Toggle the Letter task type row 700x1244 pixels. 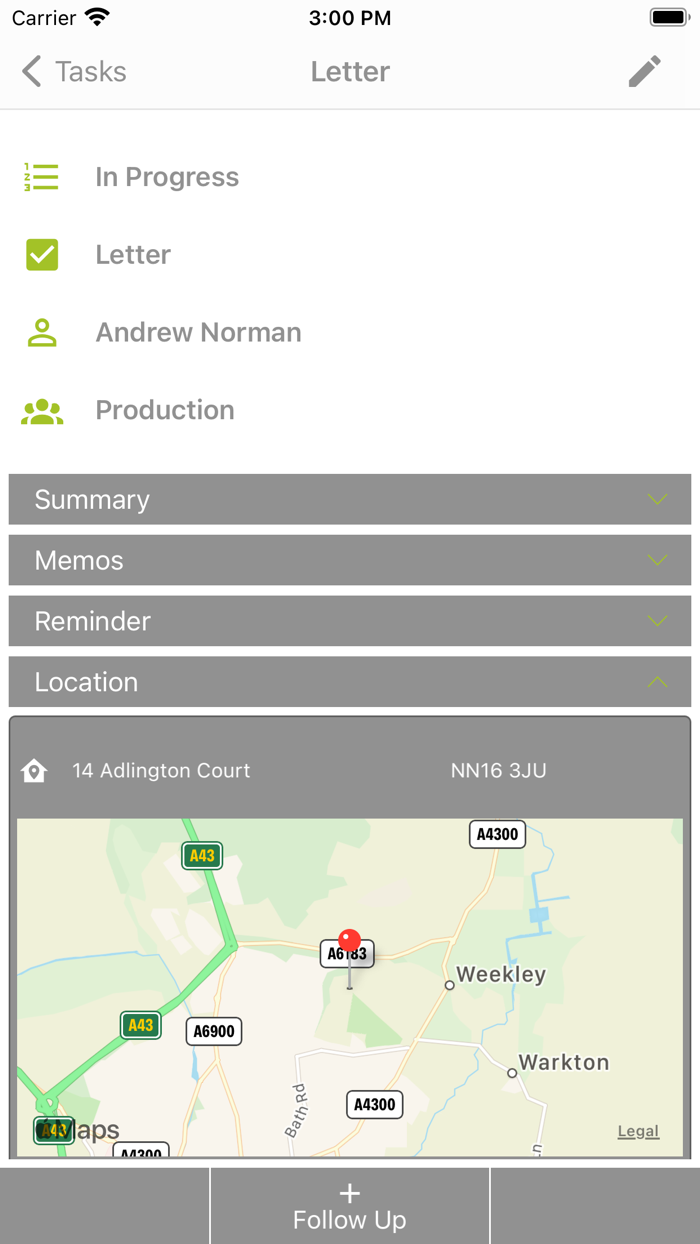click(x=133, y=254)
